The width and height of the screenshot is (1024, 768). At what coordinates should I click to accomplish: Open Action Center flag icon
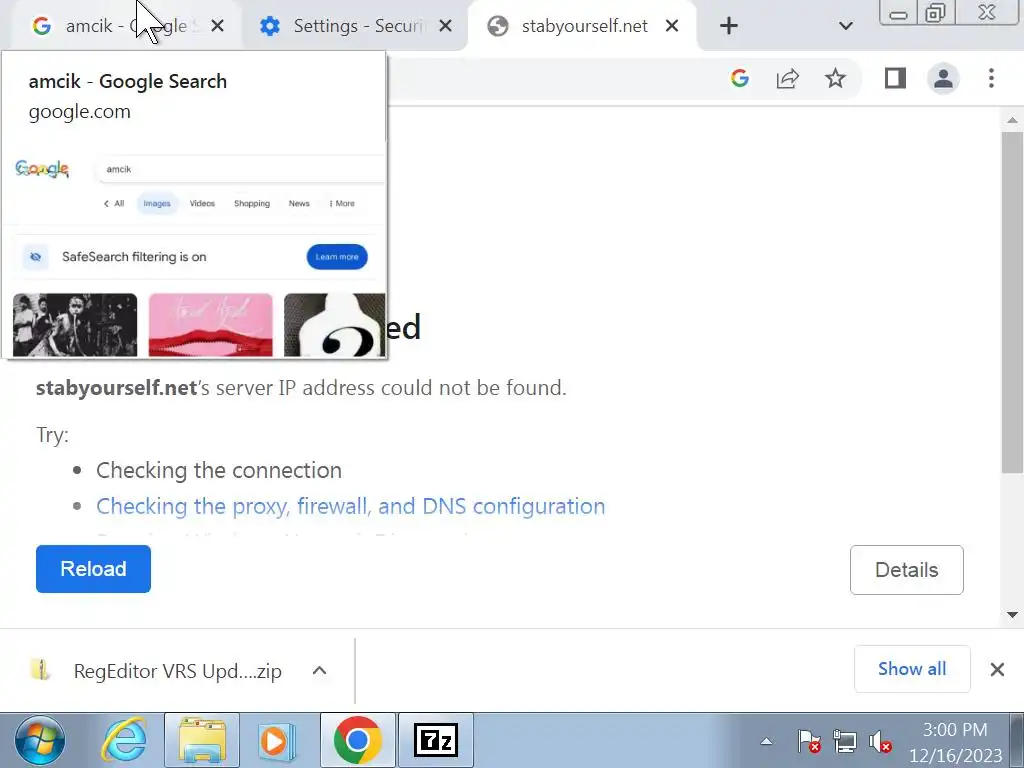click(809, 742)
